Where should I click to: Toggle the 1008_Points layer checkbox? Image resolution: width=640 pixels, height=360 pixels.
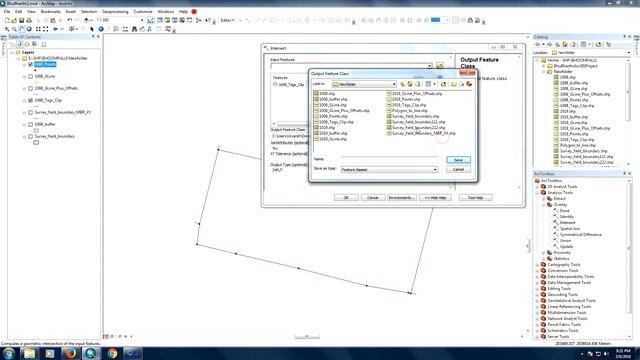pos(30,64)
